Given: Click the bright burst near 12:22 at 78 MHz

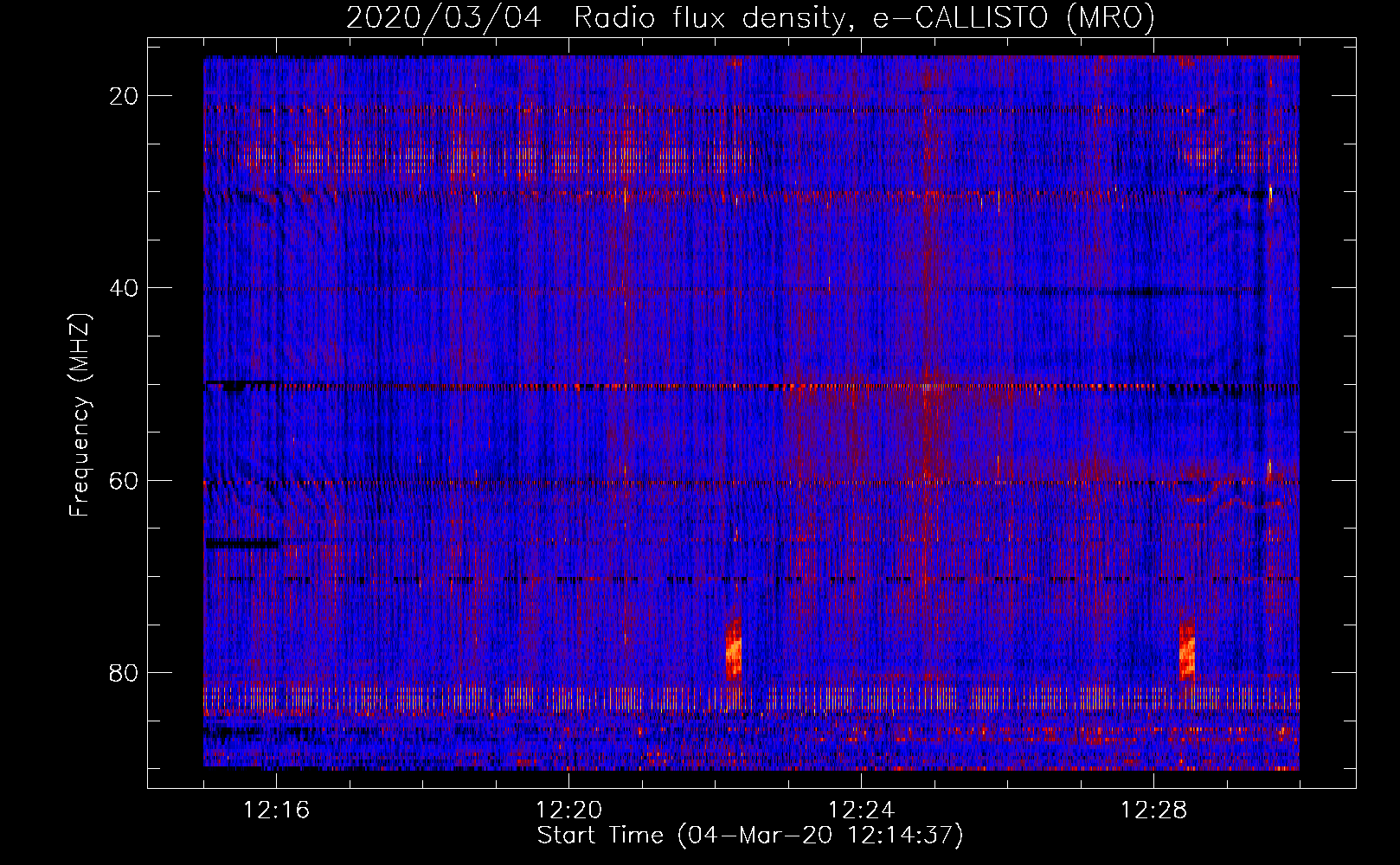Looking at the screenshot, I should click(x=734, y=650).
